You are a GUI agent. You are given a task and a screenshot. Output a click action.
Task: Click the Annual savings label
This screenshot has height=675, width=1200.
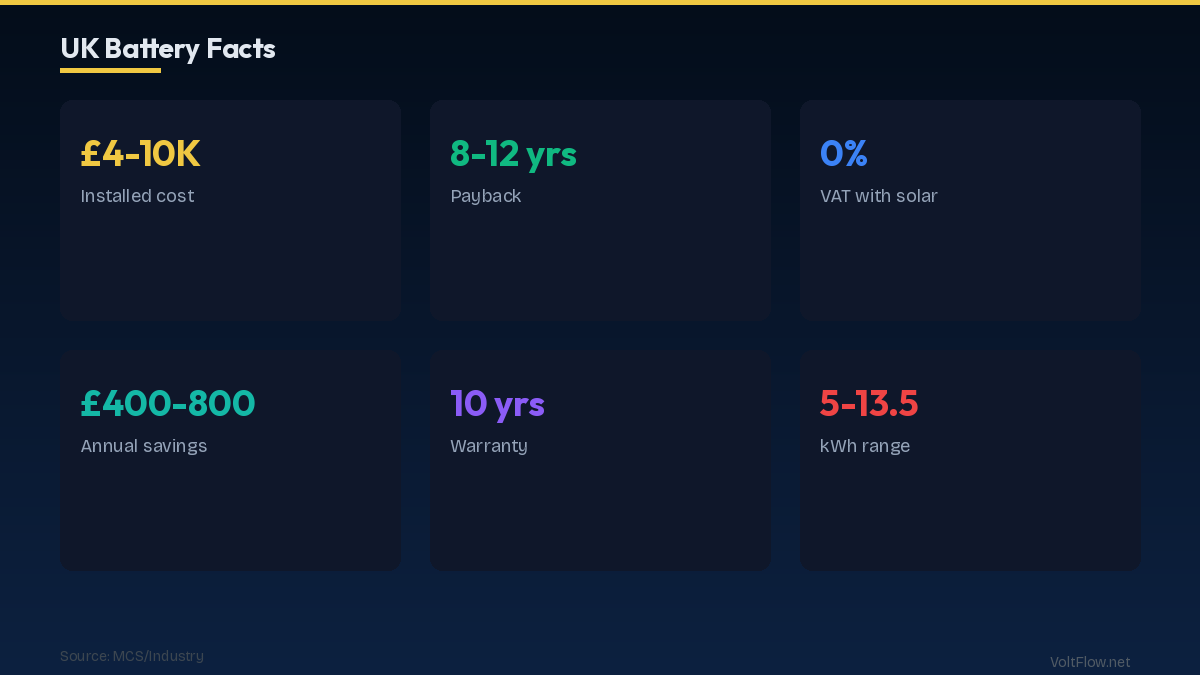coord(144,446)
